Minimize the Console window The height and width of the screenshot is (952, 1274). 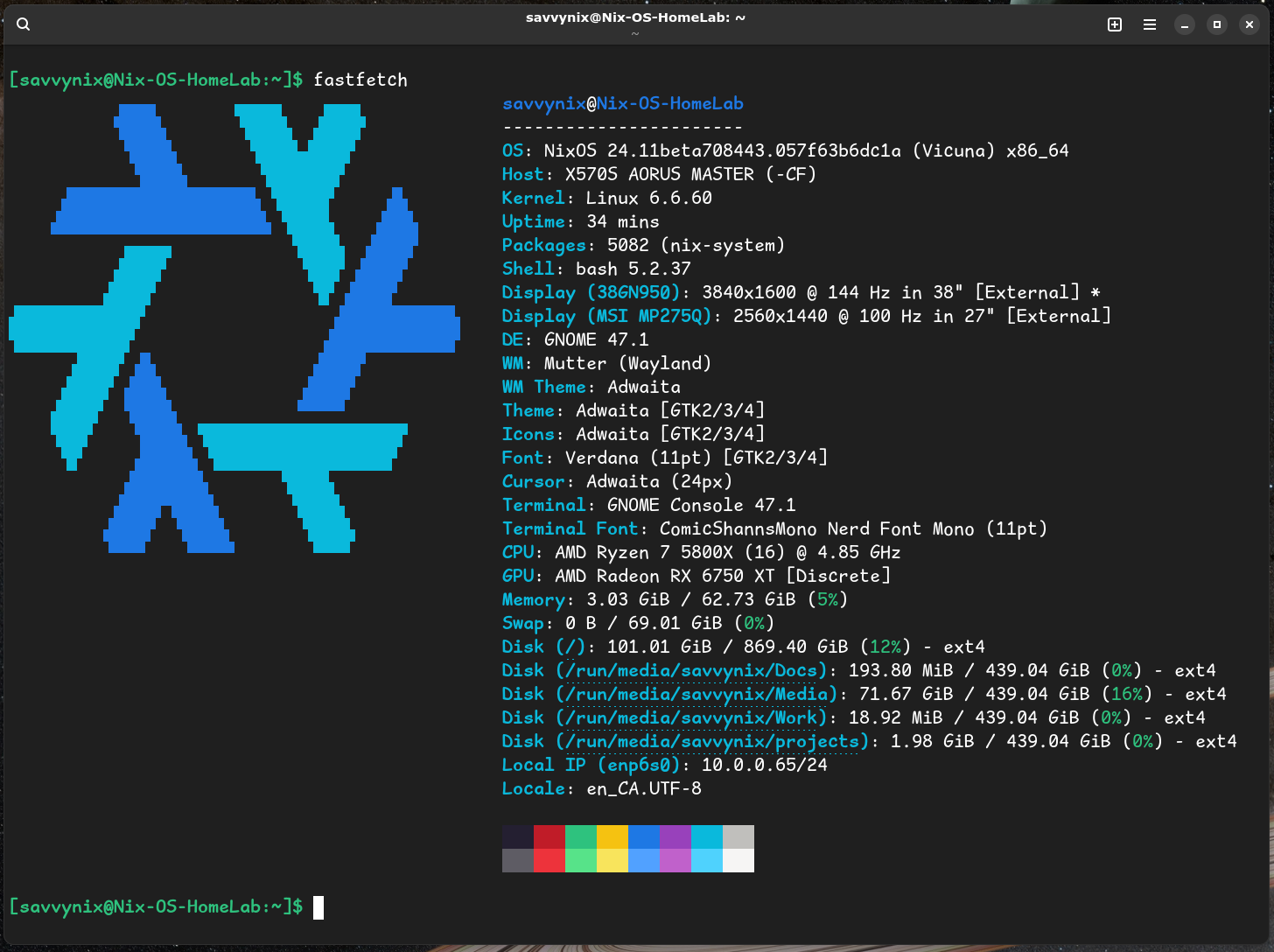click(x=1185, y=24)
